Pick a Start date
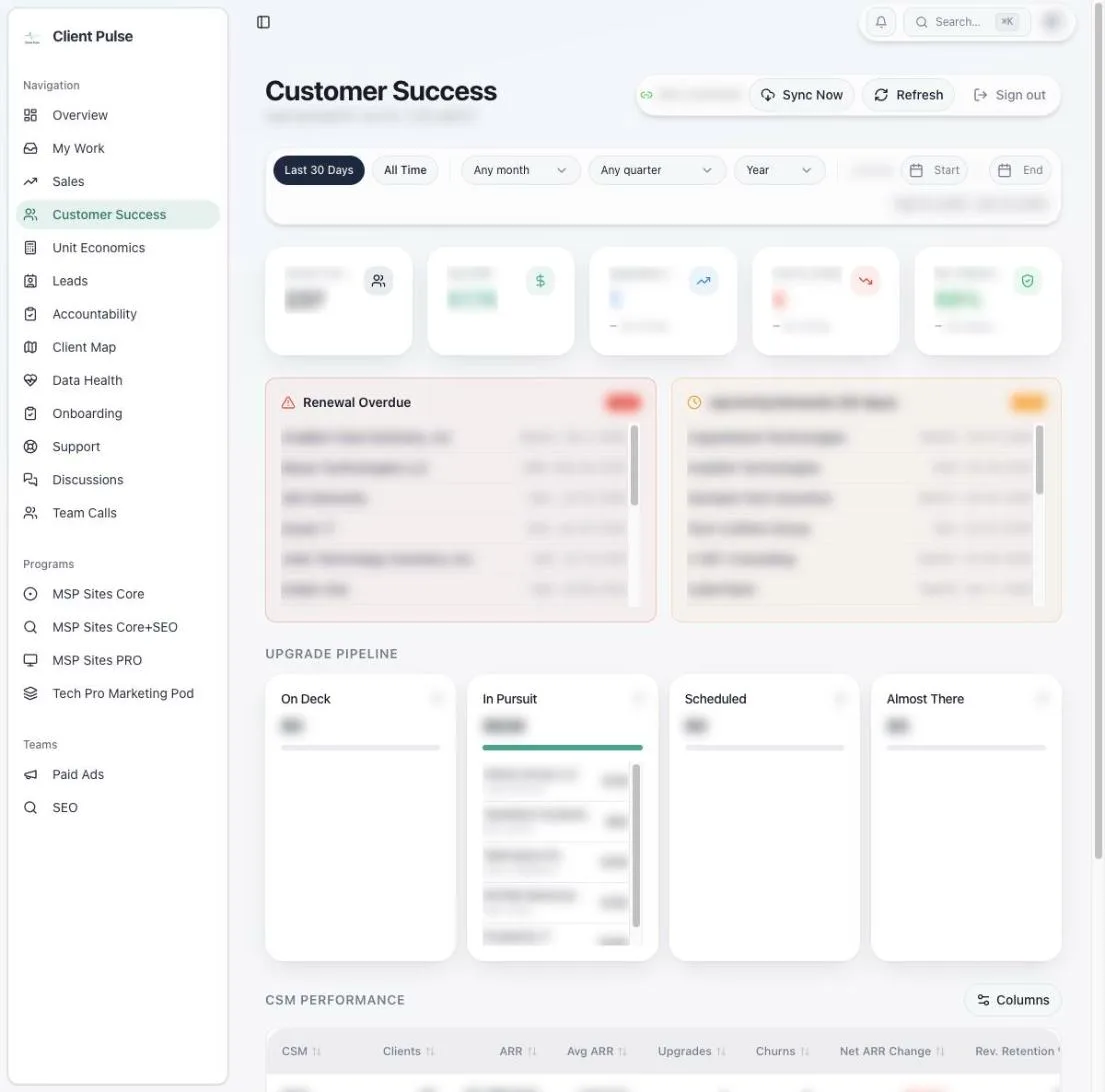This screenshot has width=1105, height=1092. (934, 170)
